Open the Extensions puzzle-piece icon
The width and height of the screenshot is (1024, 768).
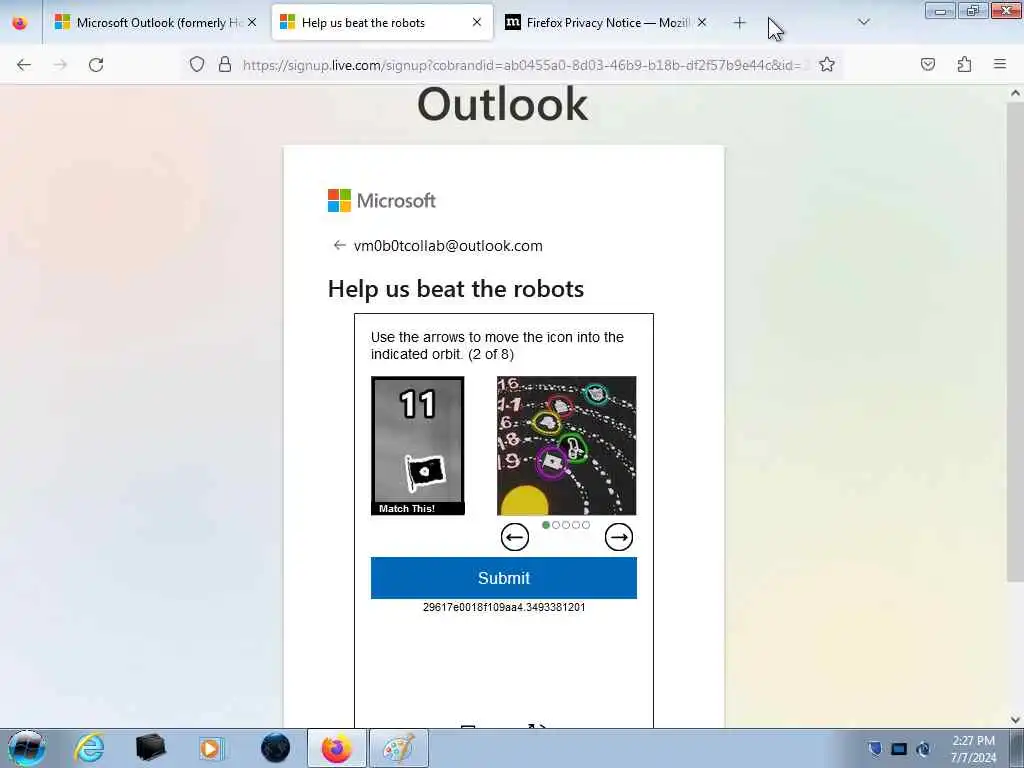(x=964, y=64)
